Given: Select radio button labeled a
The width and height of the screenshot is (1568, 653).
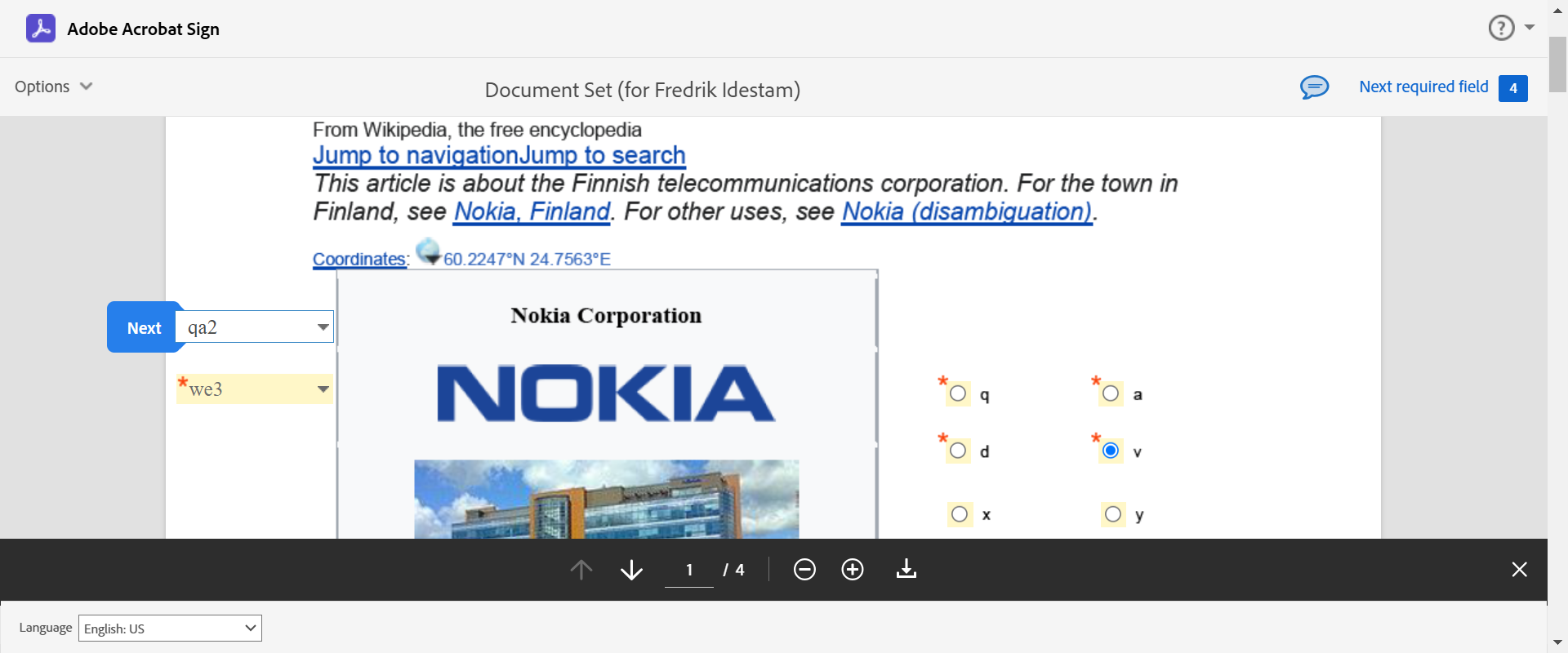Looking at the screenshot, I should point(1111,394).
